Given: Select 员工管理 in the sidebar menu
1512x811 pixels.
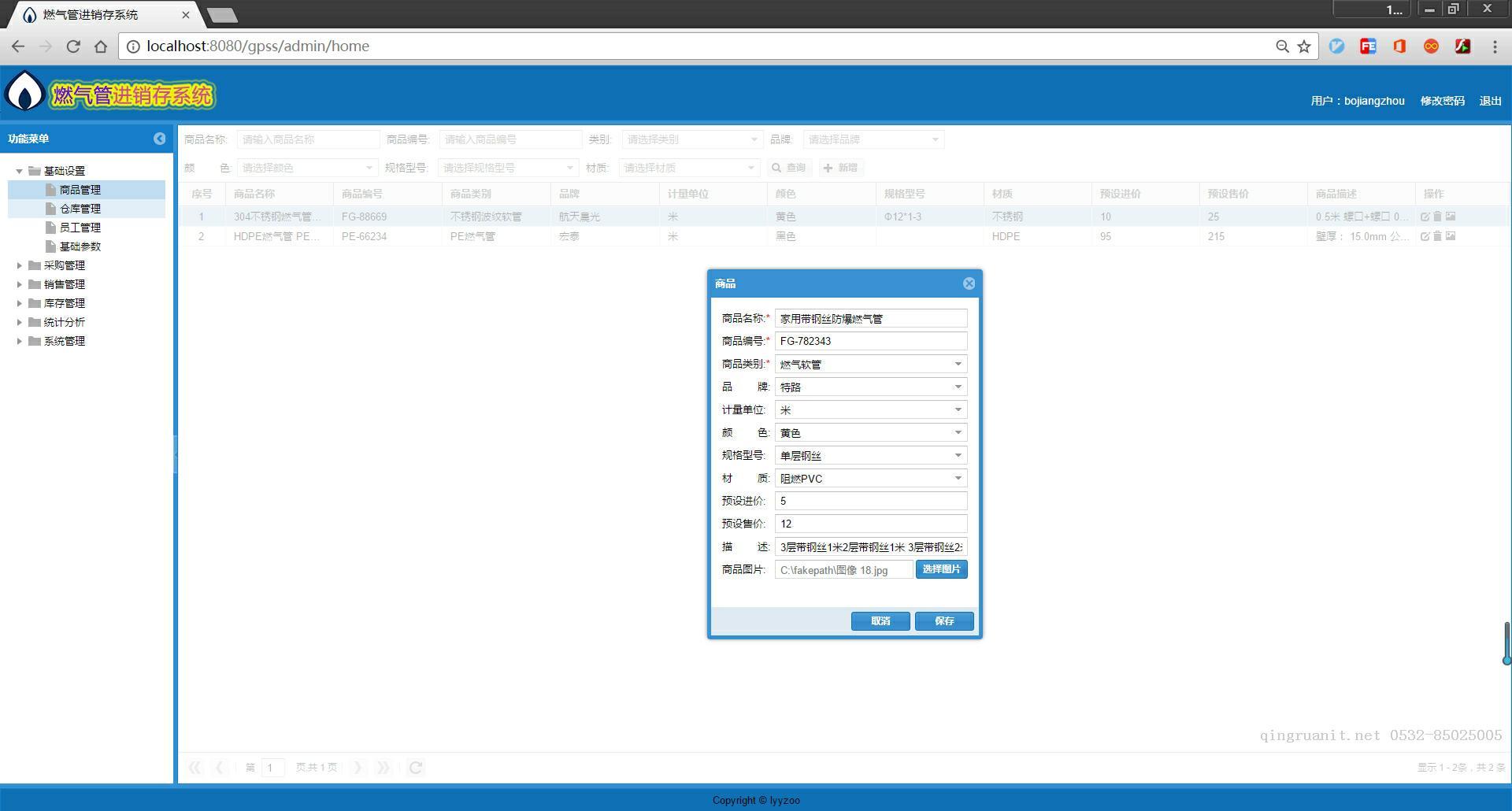Looking at the screenshot, I should click(80, 228).
